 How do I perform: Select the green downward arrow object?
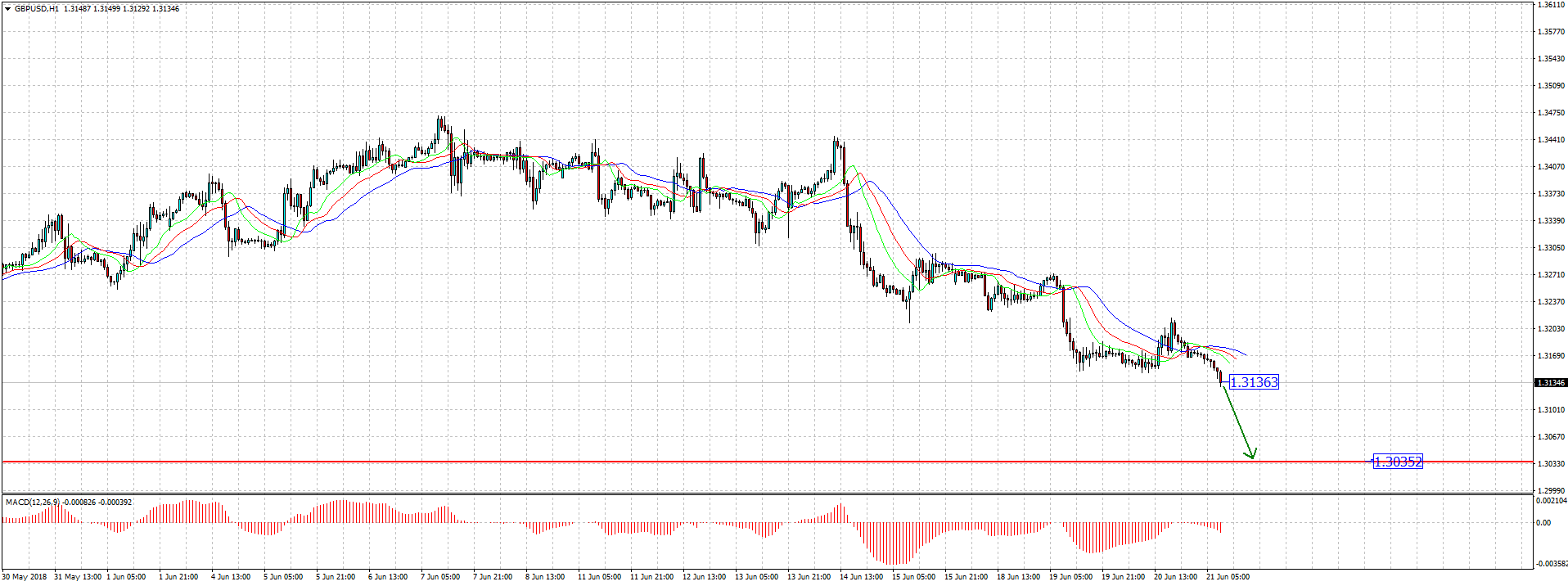(x=1237, y=420)
